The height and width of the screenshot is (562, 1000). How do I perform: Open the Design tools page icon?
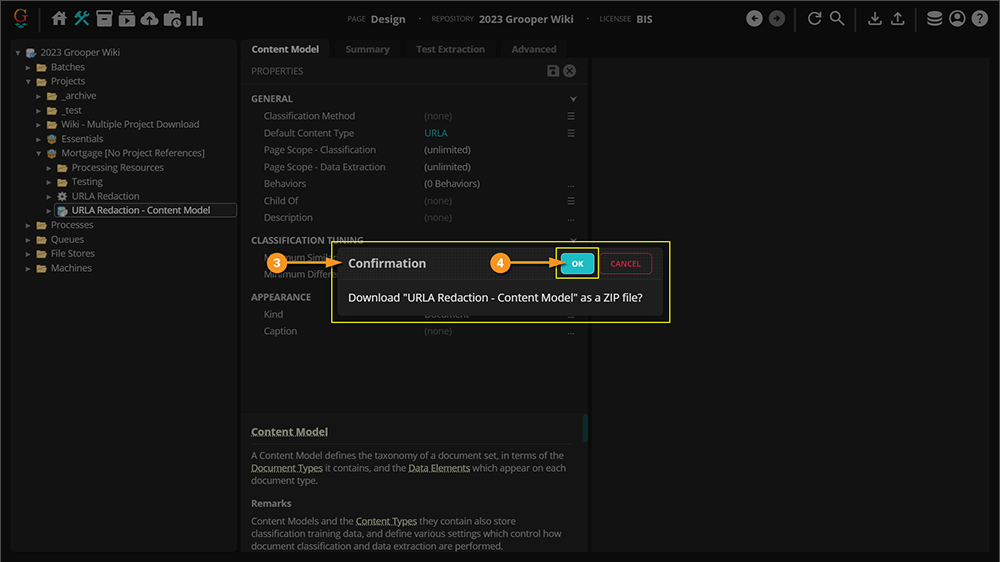82,19
